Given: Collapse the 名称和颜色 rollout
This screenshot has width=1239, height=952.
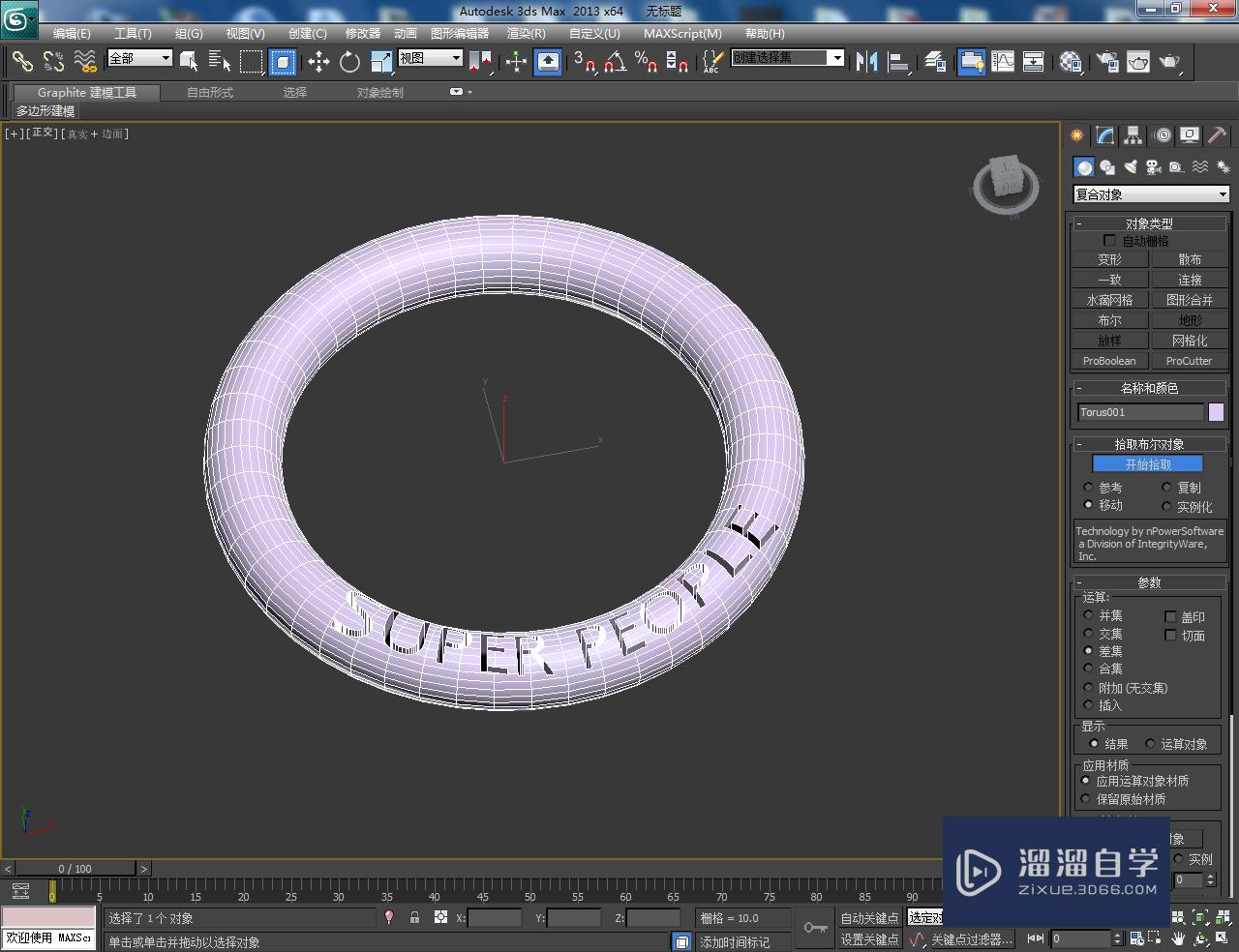Looking at the screenshot, I should (x=1150, y=388).
